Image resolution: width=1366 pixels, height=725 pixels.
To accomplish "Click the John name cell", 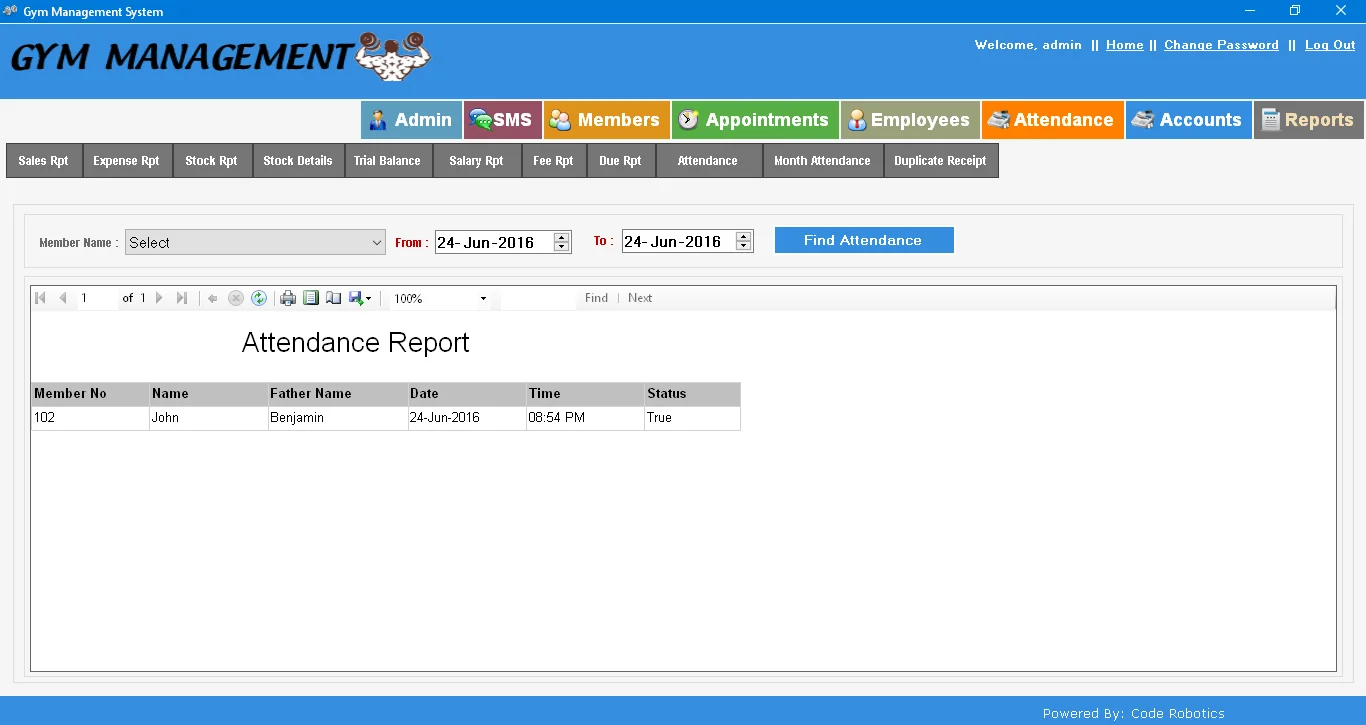I will click(208, 418).
